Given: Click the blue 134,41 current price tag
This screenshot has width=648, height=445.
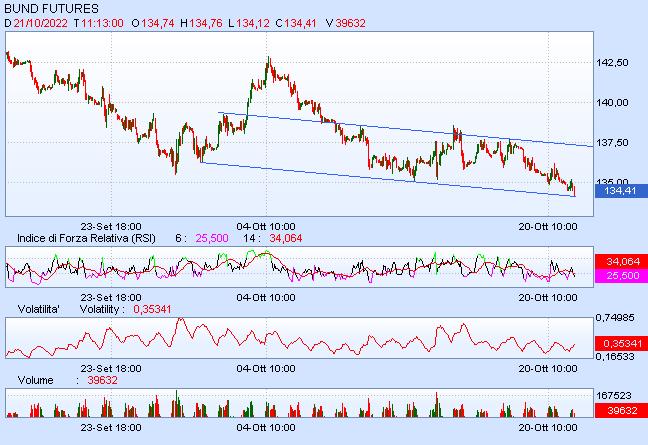Looking at the screenshot, I should pyautogui.click(x=621, y=191).
